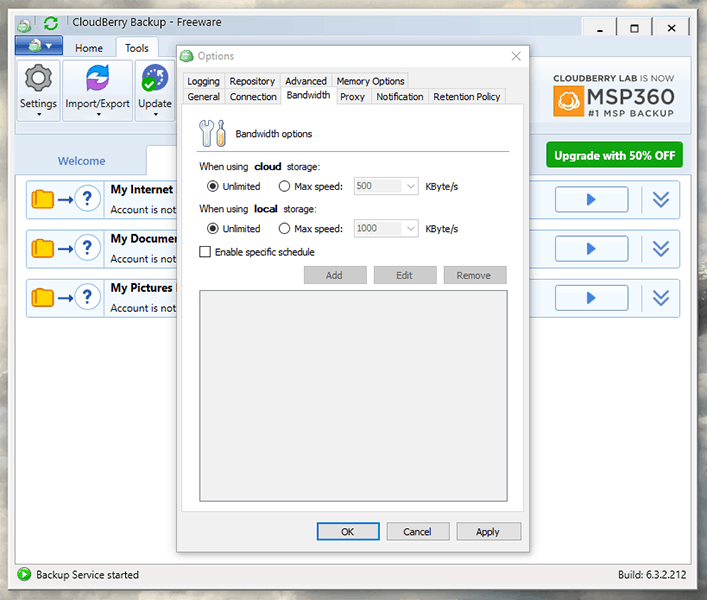The height and width of the screenshot is (600, 707).
Task: Click the CloudBerry app icon in title bar
Action: point(24,25)
